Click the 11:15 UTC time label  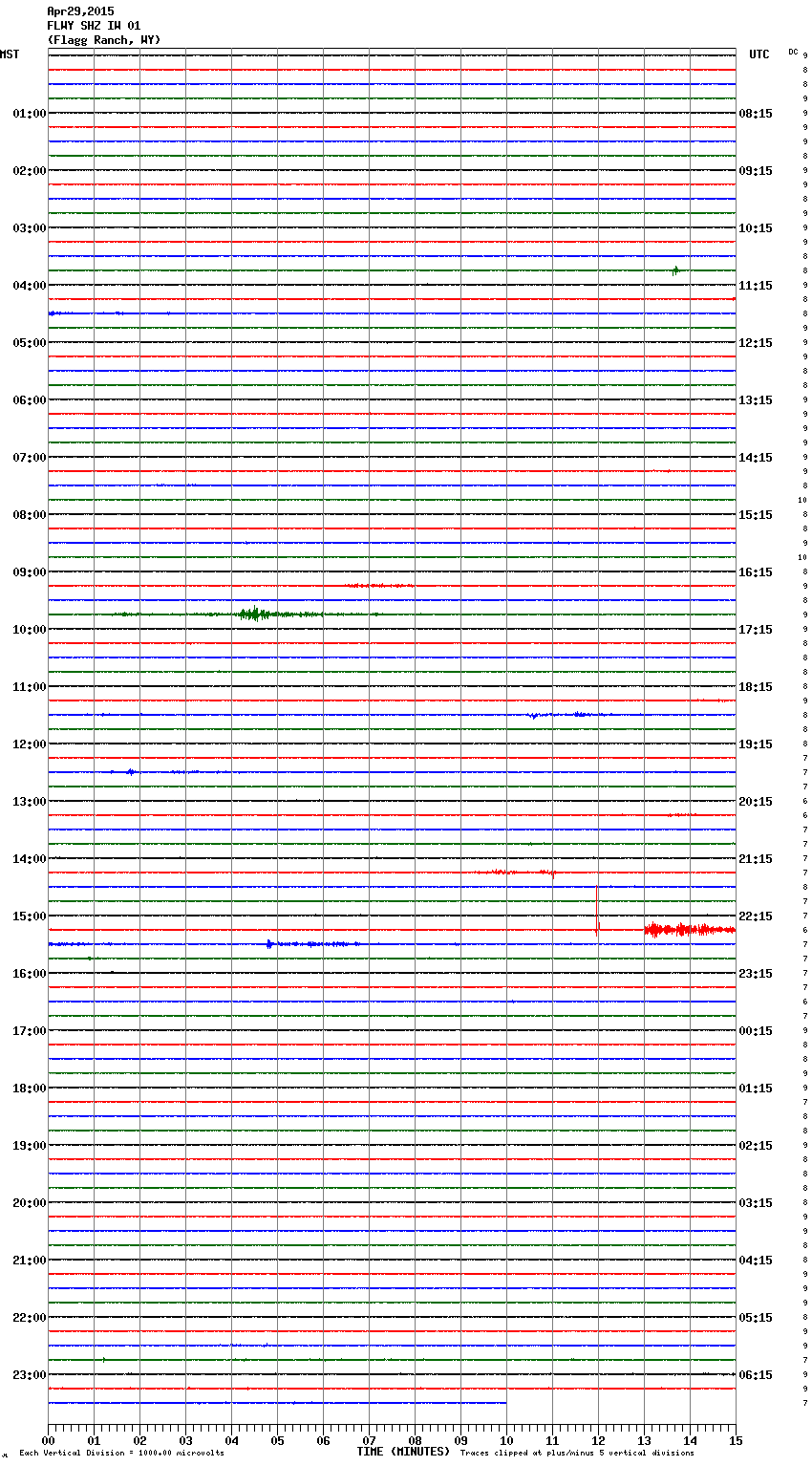pos(756,286)
